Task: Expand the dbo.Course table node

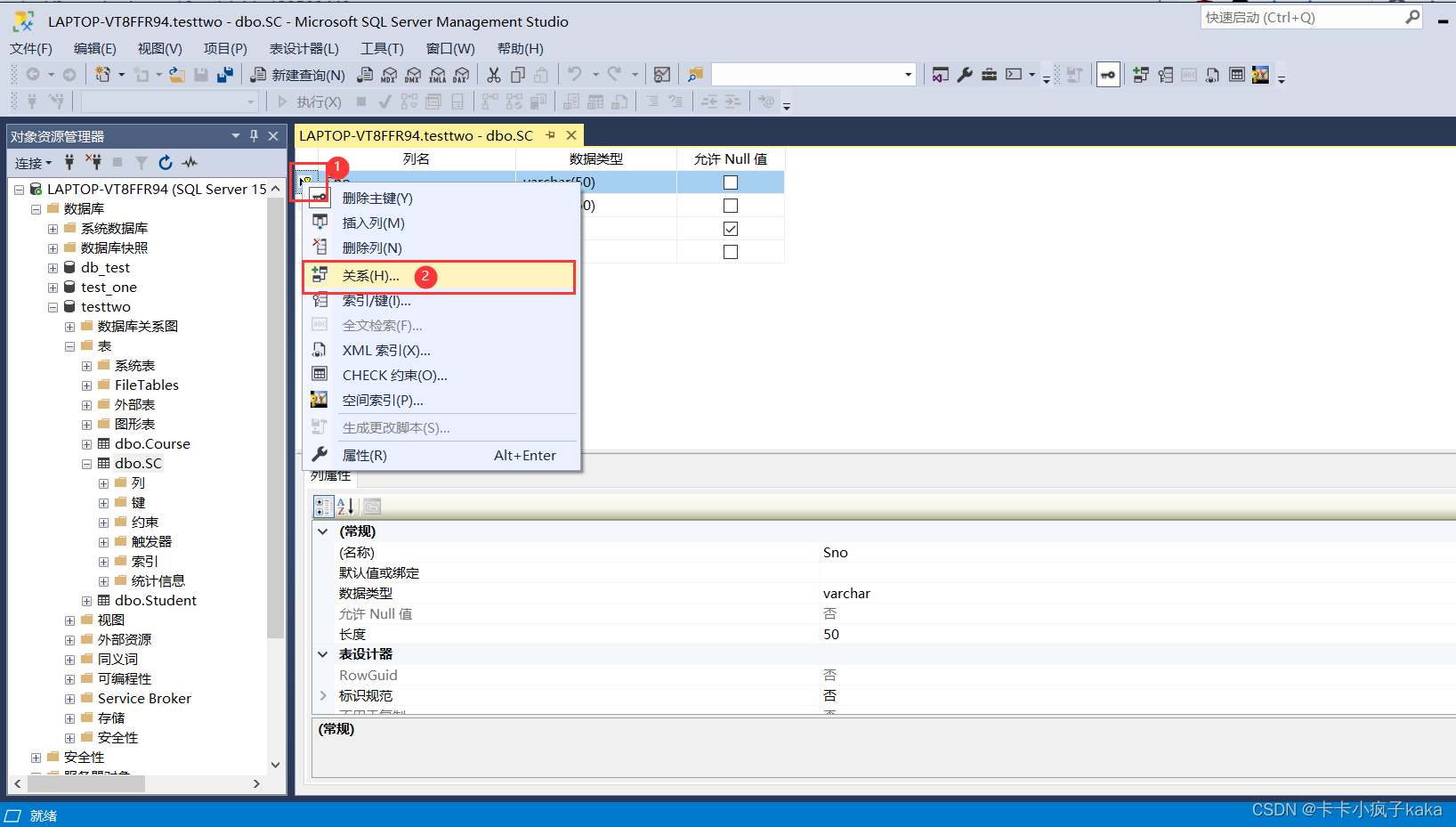Action: [86, 444]
